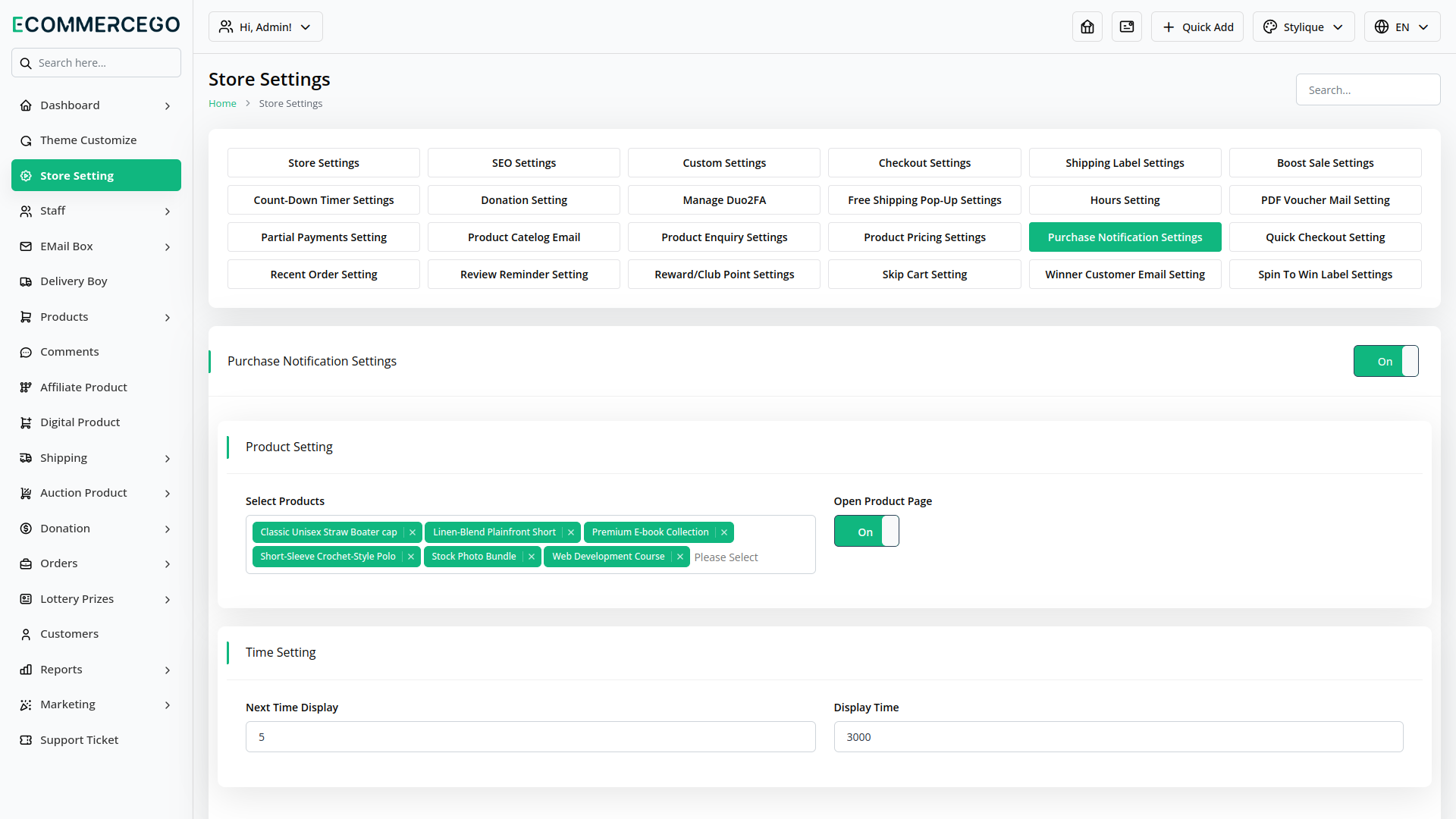
Task: Click the Delivery Boy truck icon
Action: 26,281
